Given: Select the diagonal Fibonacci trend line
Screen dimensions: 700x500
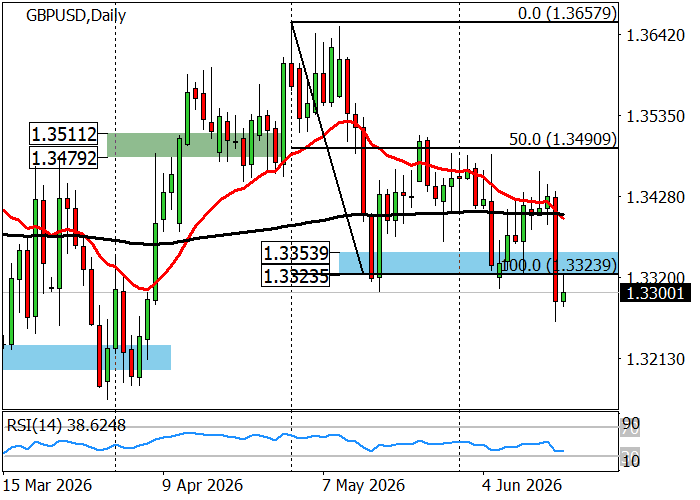Looking at the screenshot, I should pos(327,147).
